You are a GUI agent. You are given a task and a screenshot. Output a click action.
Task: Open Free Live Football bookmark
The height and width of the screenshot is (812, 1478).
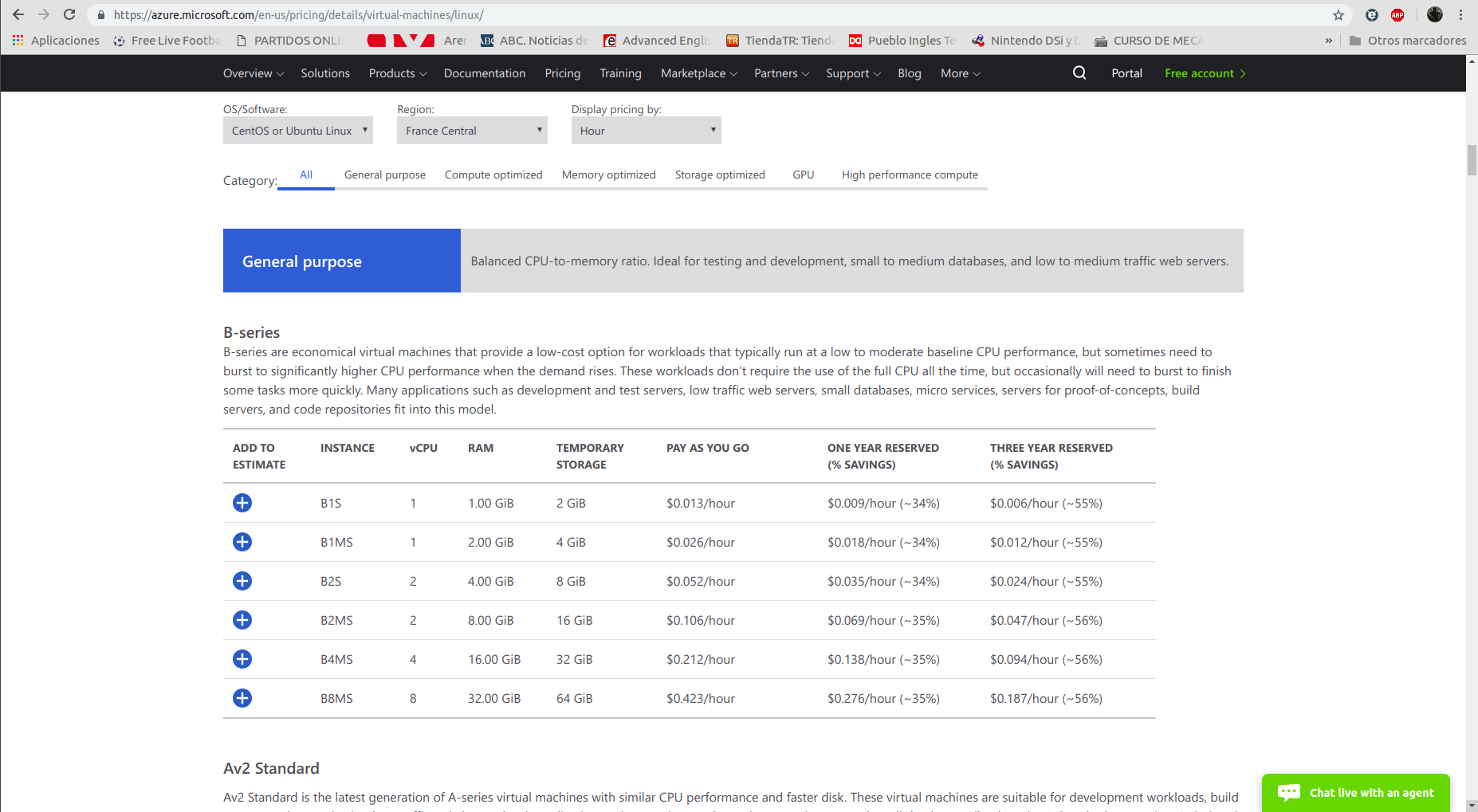[x=167, y=41]
